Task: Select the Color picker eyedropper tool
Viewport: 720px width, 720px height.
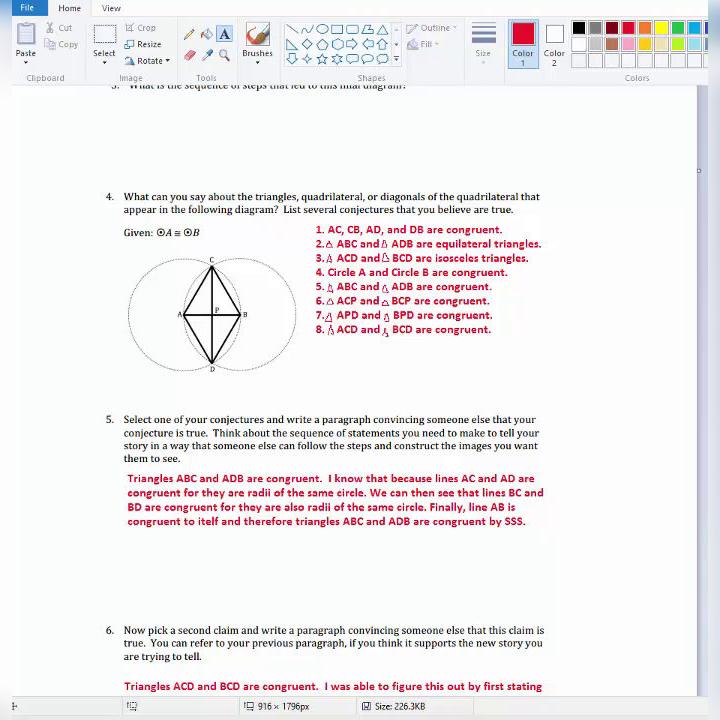Action: 207,56
